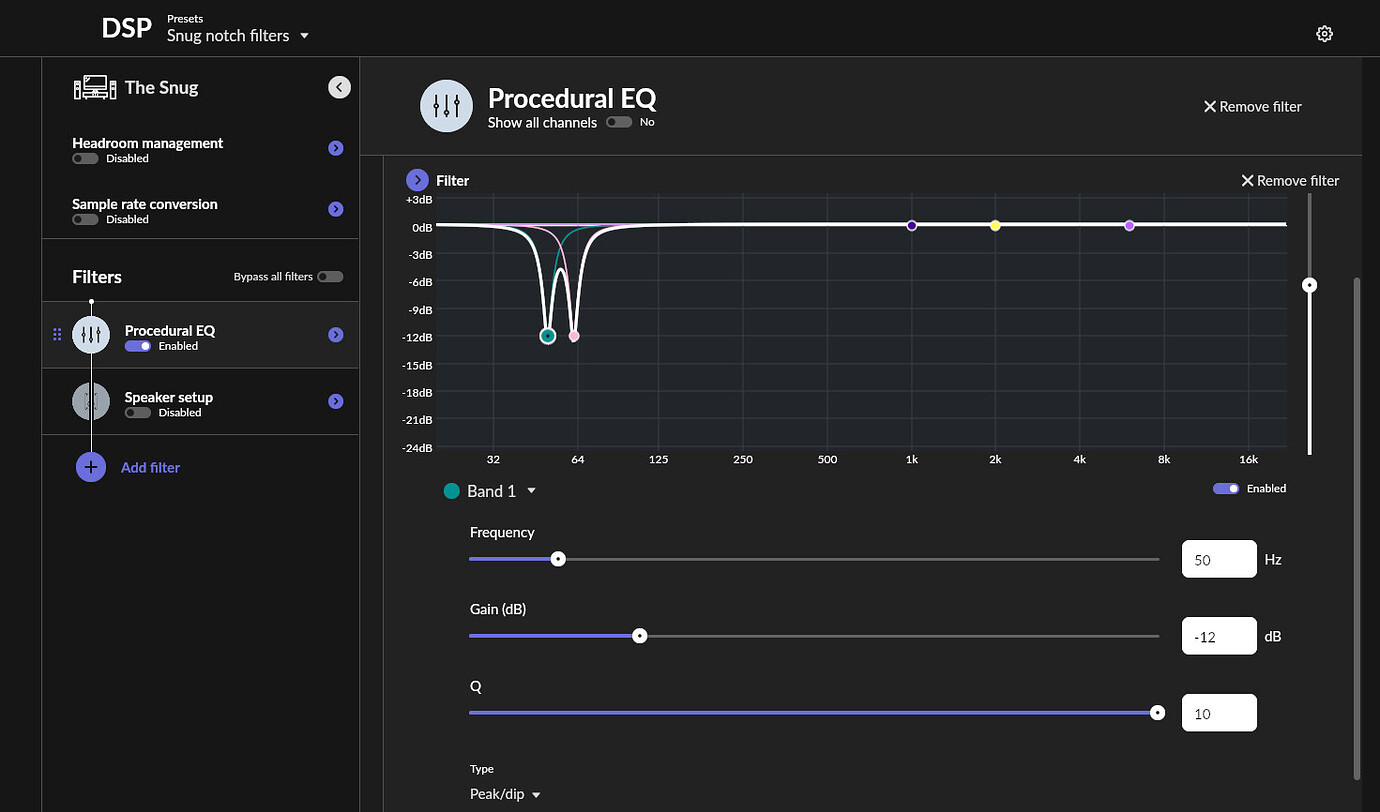The image size is (1380, 812).
Task: Expand the Filter section disclosure arrow
Action: click(417, 180)
